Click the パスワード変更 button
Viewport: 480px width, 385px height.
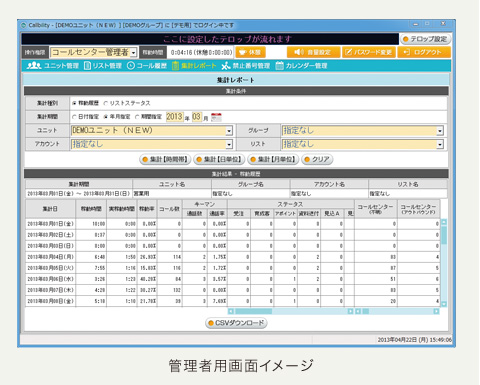pos(369,52)
